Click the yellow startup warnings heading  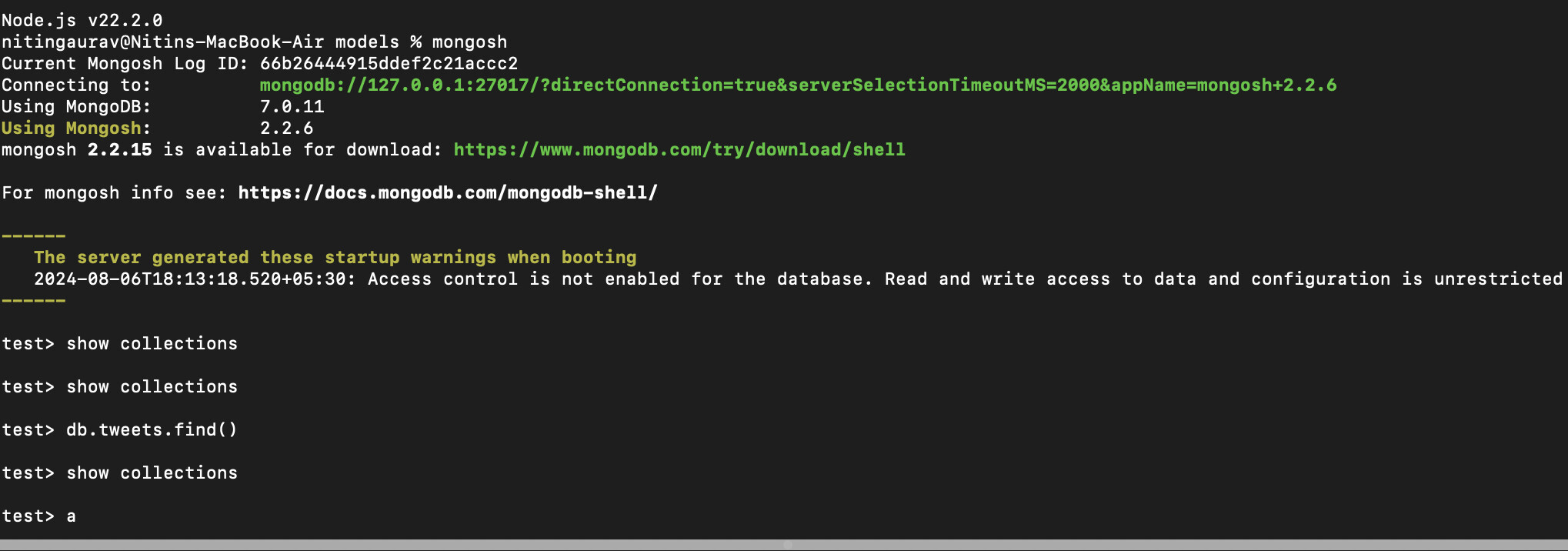pos(335,257)
